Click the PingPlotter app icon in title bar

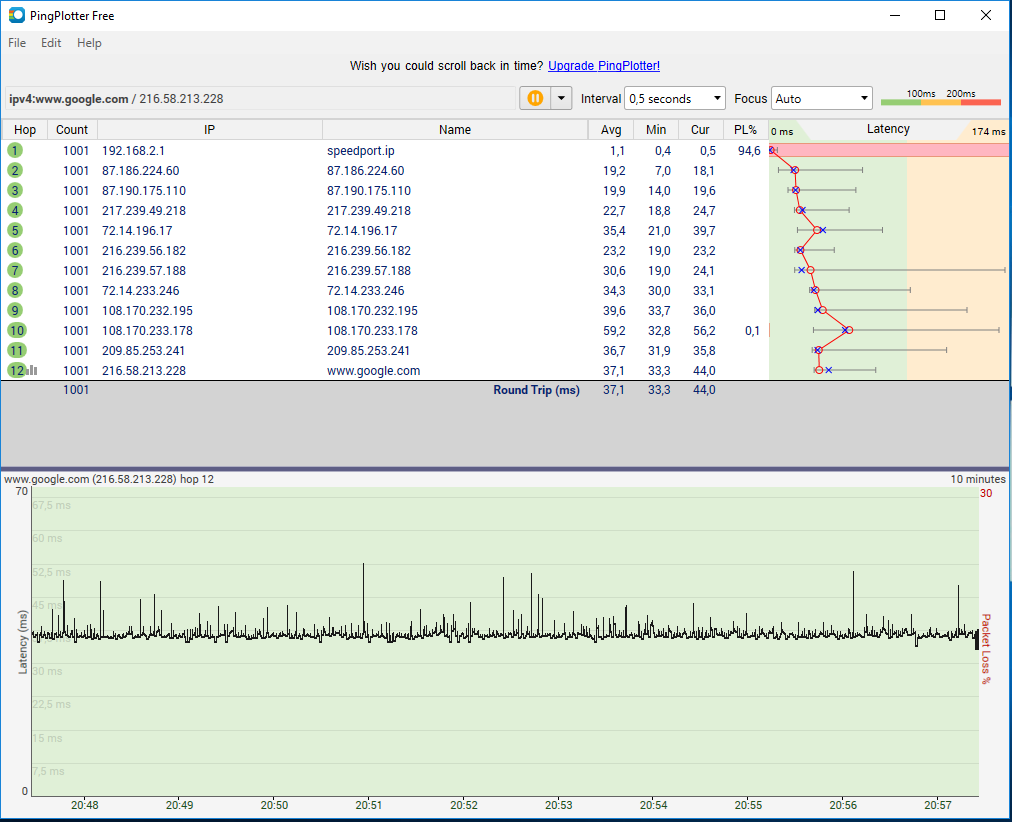[16, 15]
